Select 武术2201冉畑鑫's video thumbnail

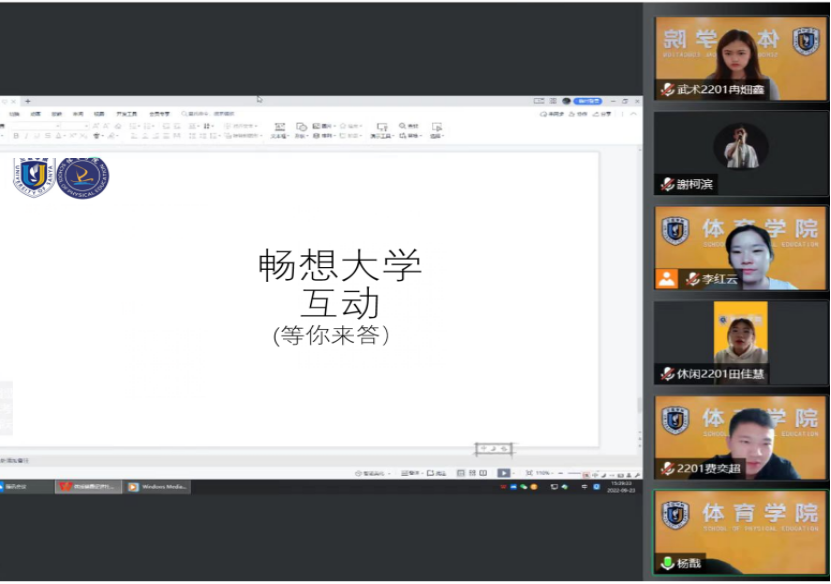point(741,57)
